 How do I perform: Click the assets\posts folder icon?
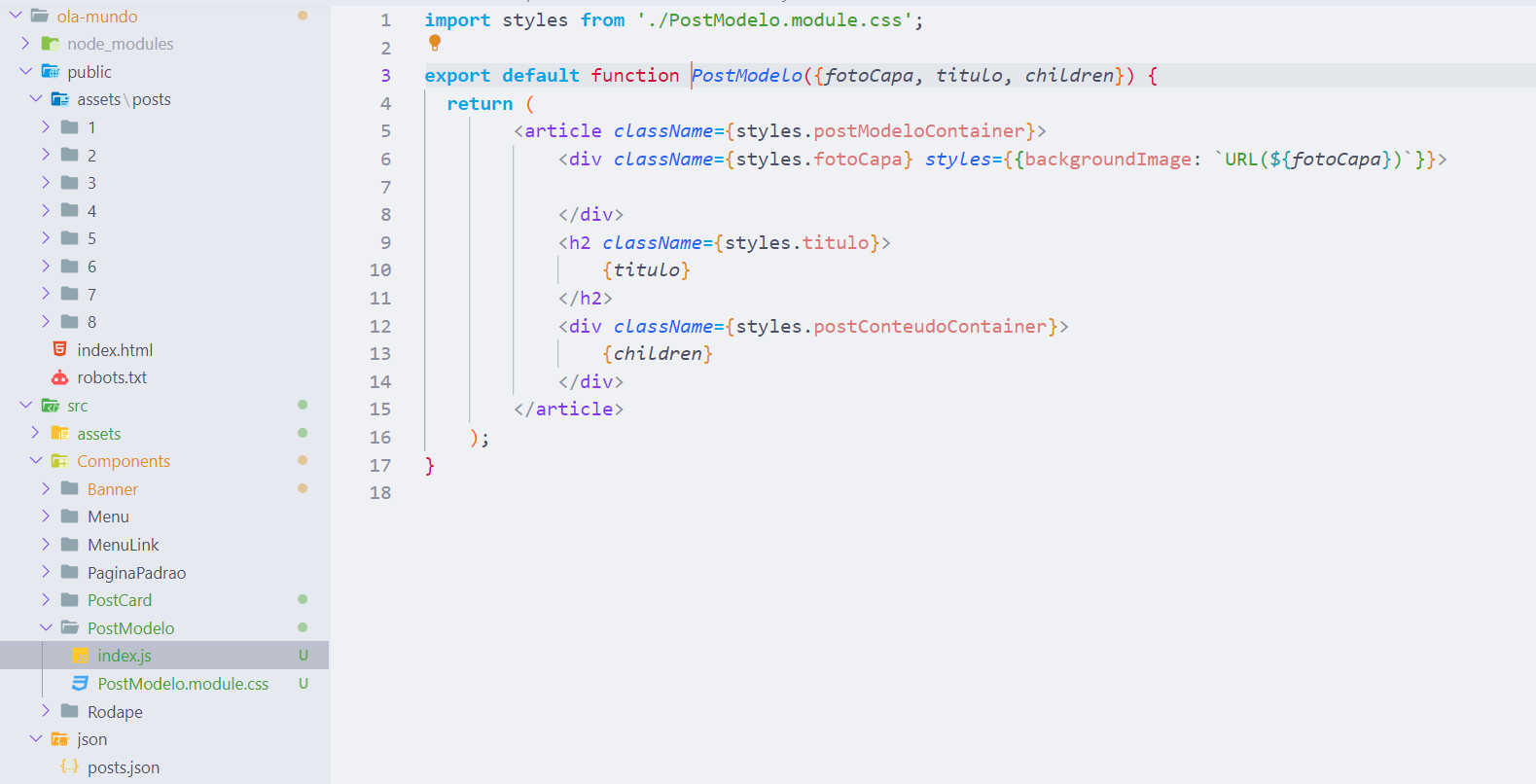pos(59,99)
